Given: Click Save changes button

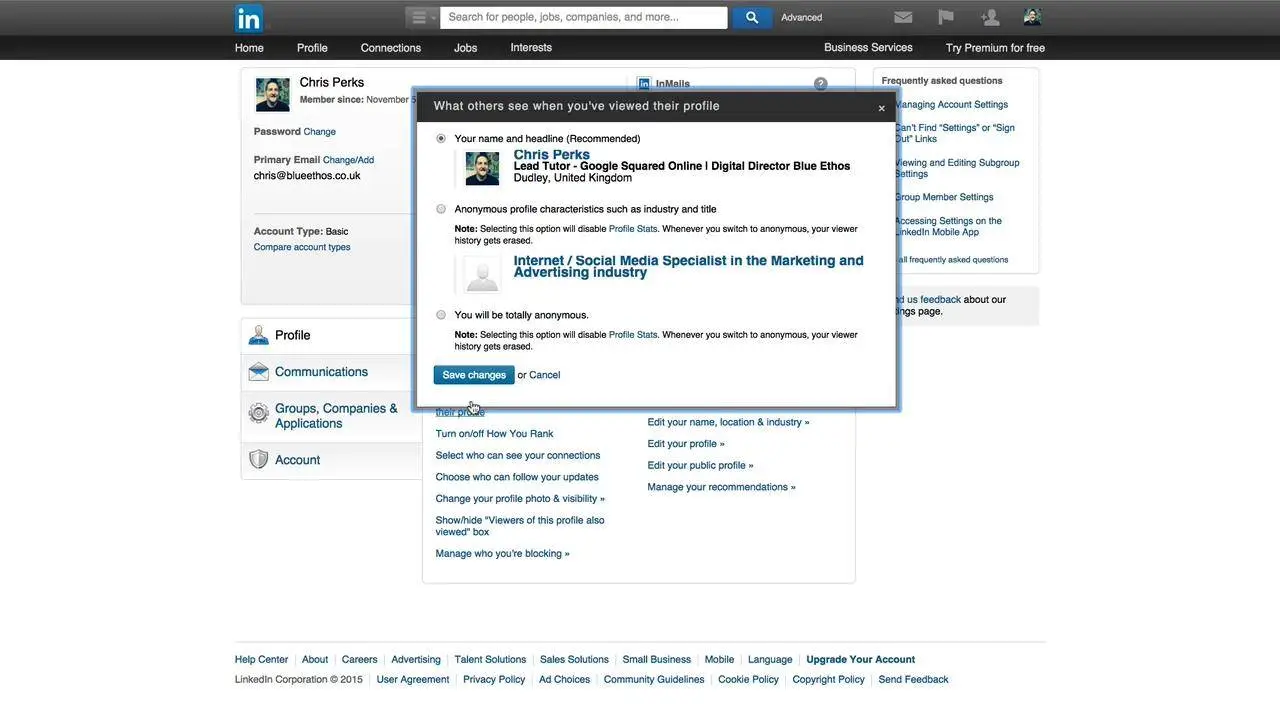Looking at the screenshot, I should pyautogui.click(x=474, y=375).
